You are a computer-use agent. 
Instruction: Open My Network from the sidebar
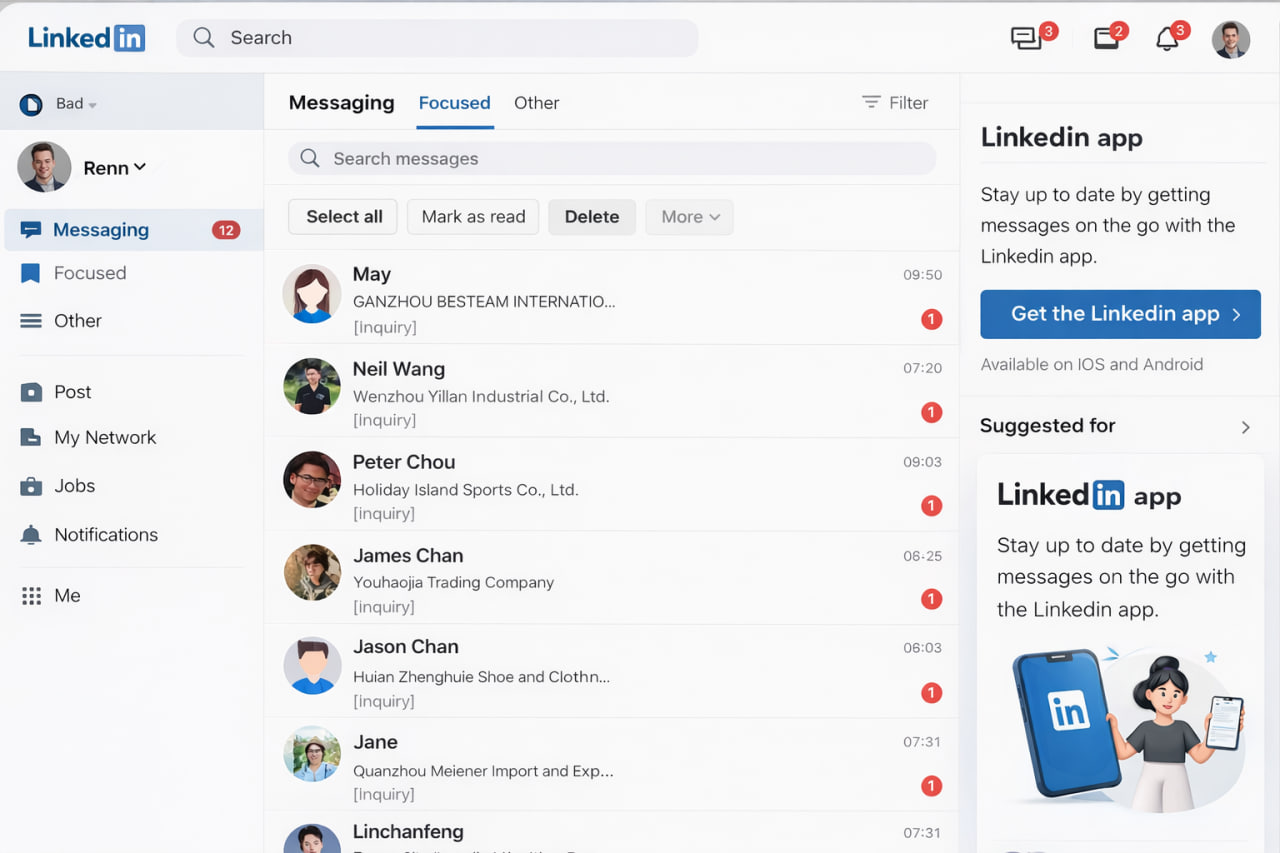pyautogui.click(x=105, y=437)
